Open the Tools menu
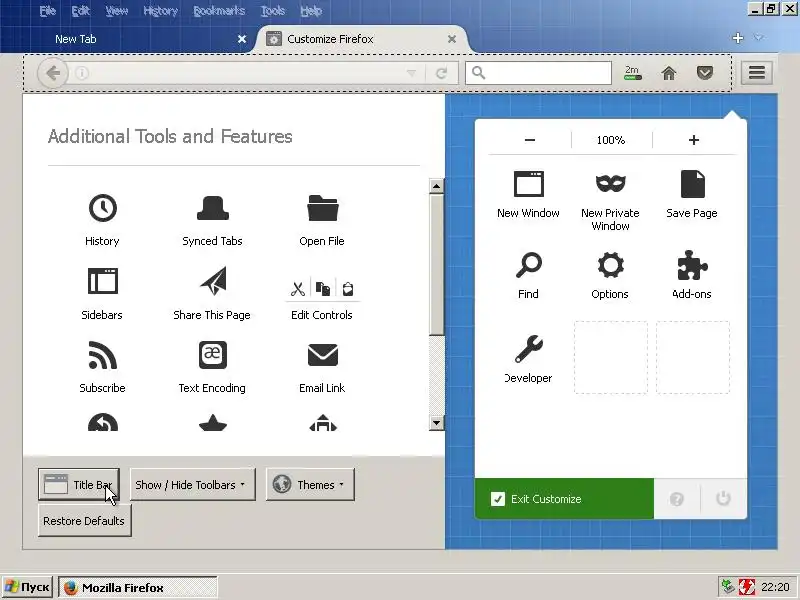Image resolution: width=800 pixels, height=600 pixels. tap(272, 11)
